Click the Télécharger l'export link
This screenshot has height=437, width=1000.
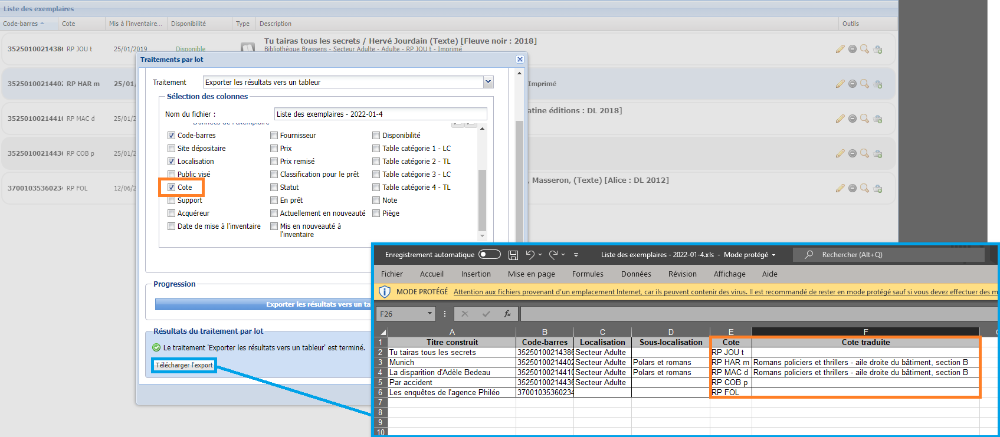183,366
